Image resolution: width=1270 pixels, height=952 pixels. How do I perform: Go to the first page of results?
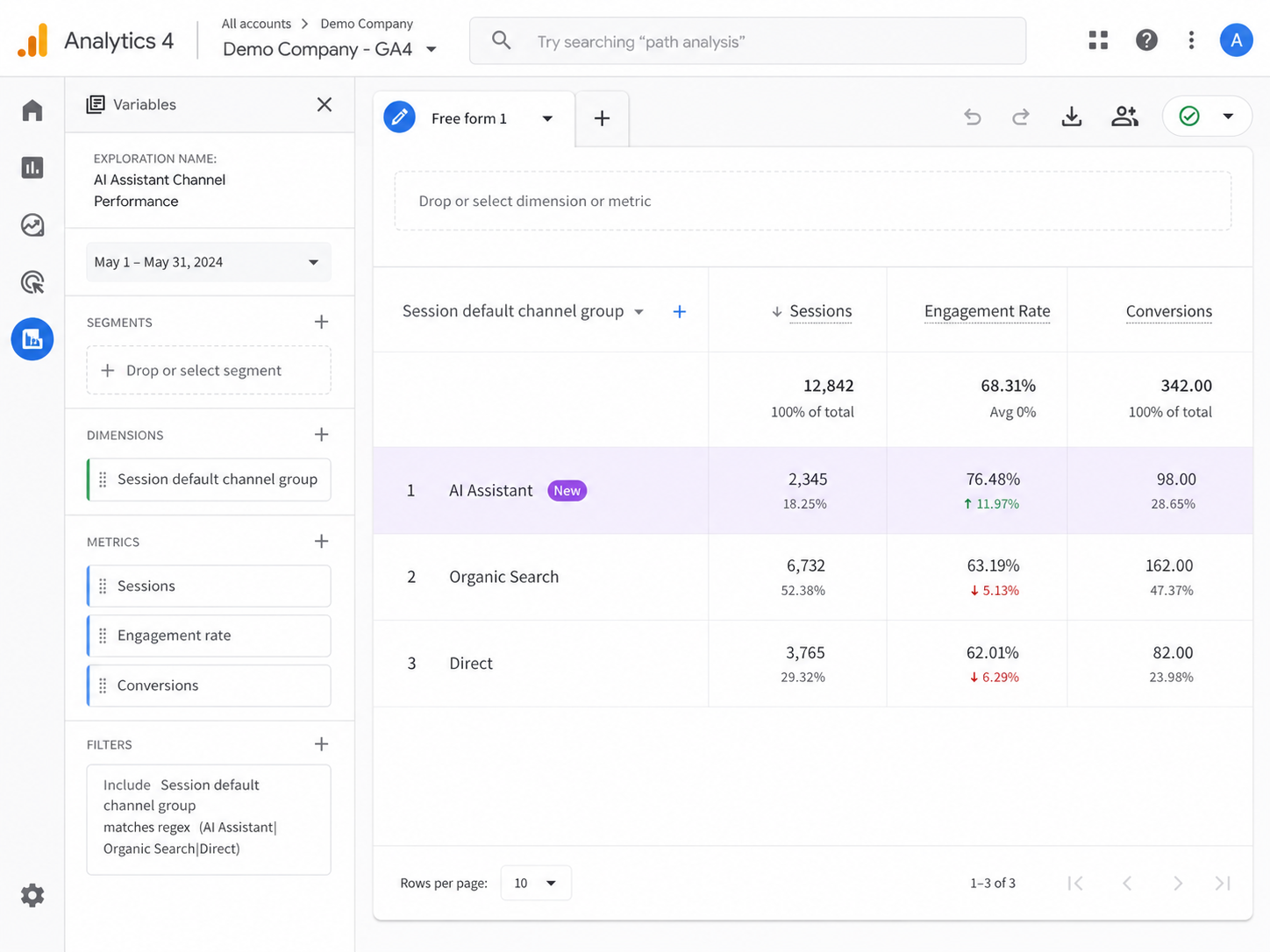tap(1075, 883)
